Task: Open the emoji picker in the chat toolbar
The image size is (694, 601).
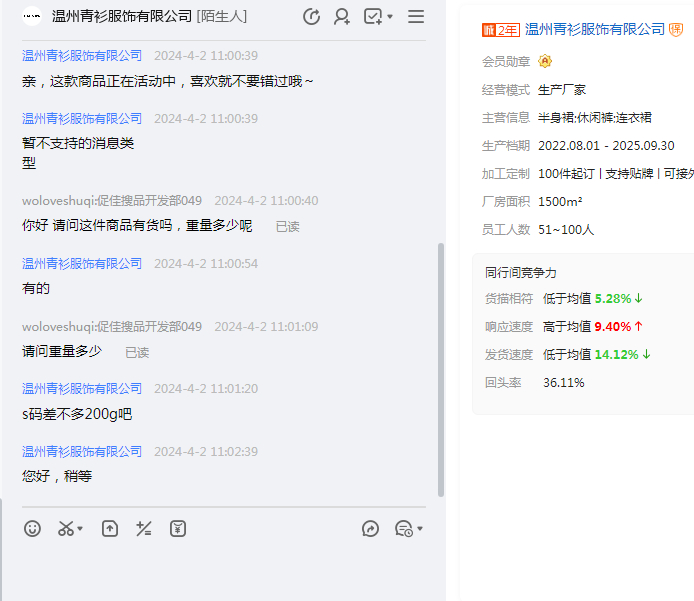Action: (x=33, y=529)
